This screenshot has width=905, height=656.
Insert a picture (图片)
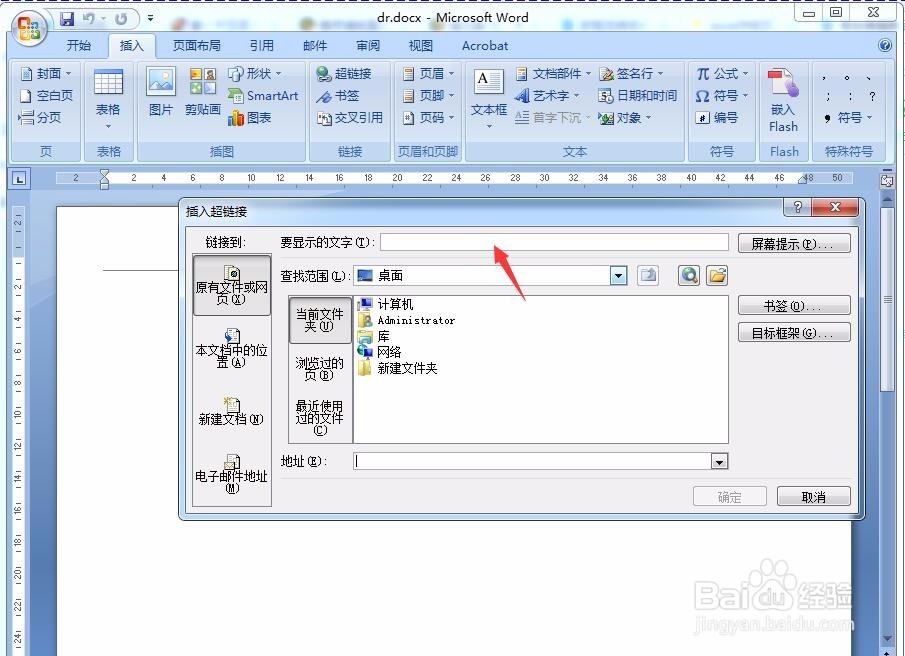(160, 92)
